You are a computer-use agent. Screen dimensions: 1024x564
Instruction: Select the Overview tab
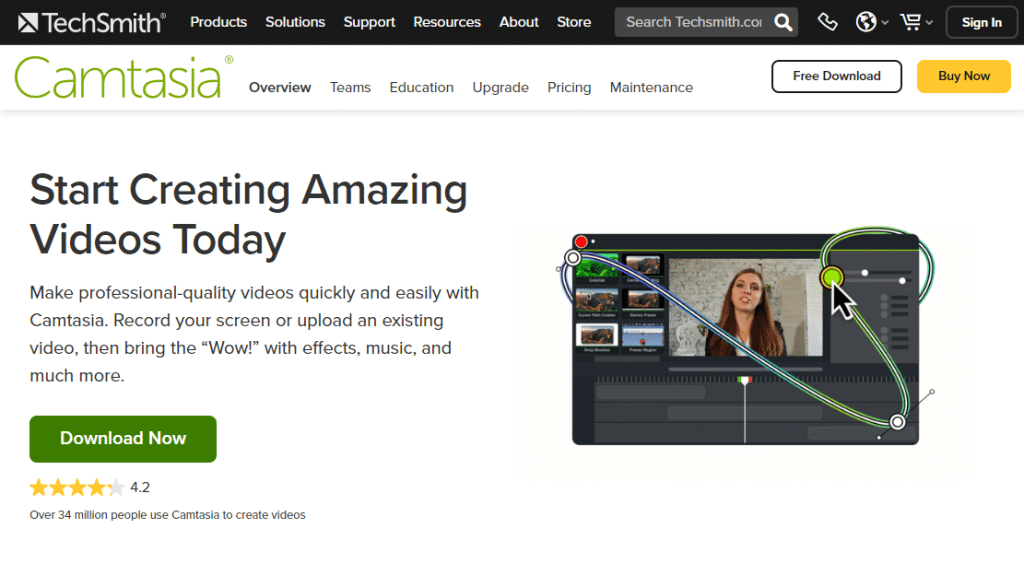[x=280, y=87]
